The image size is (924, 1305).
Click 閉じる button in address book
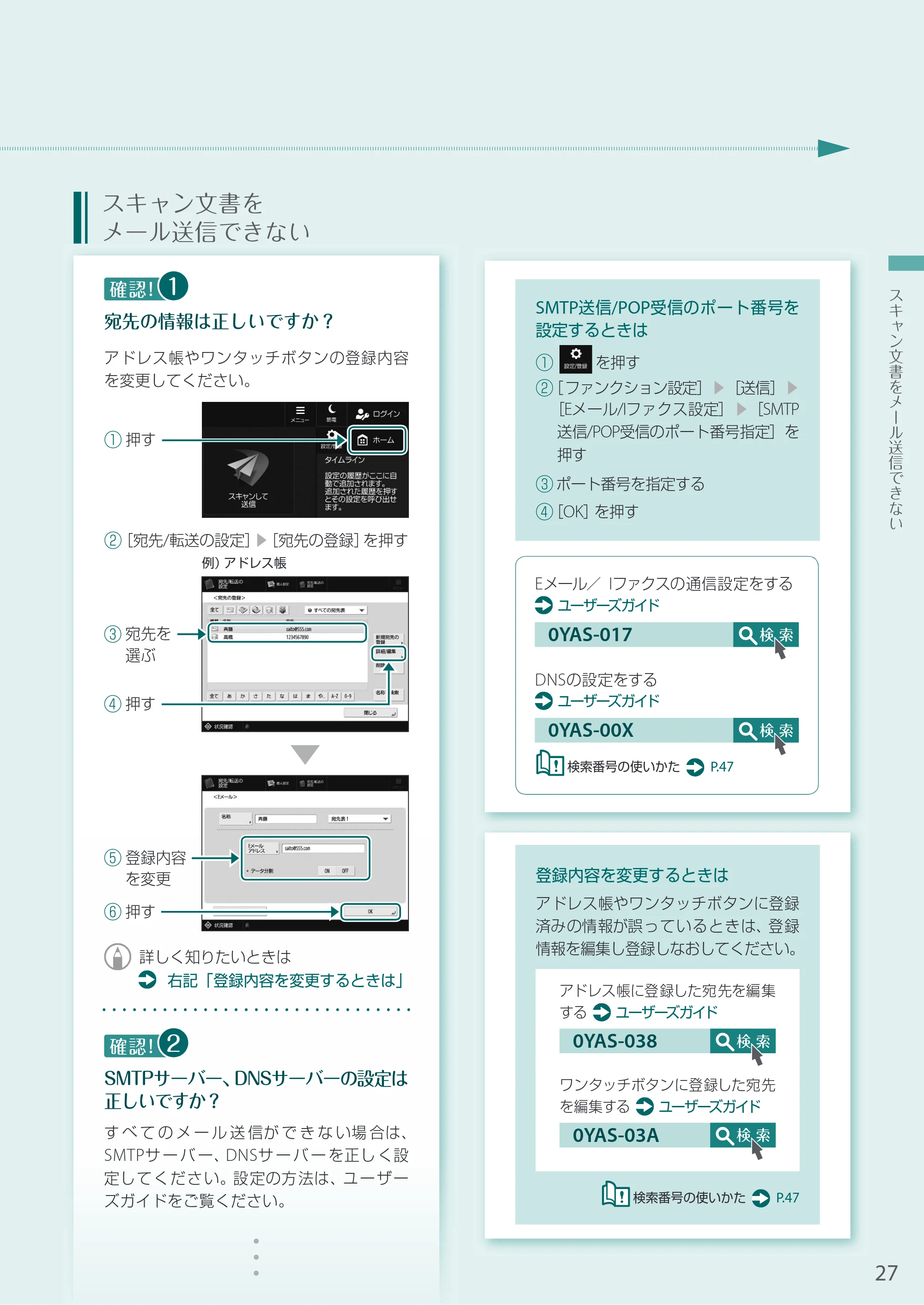click(x=371, y=712)
